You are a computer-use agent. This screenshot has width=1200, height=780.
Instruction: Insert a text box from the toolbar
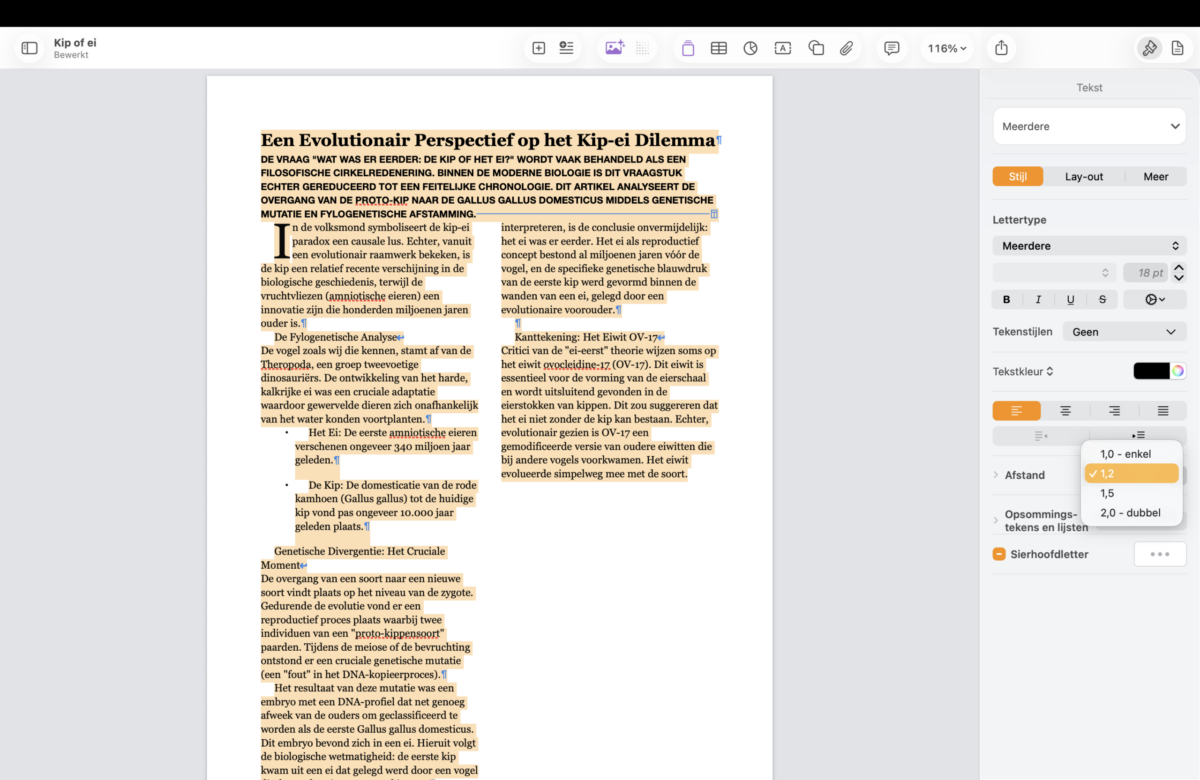(783, 48)
